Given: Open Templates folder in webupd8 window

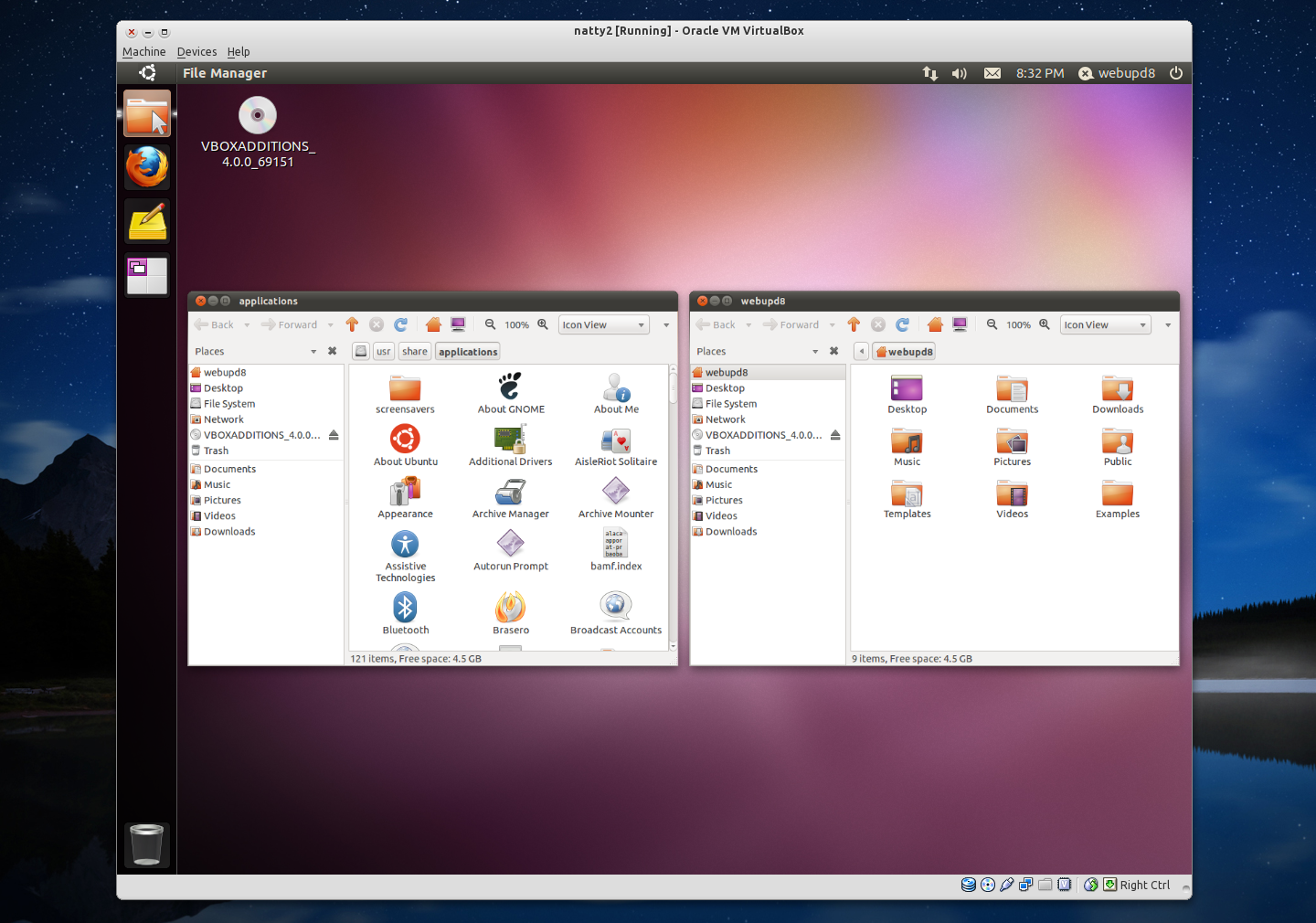Looking at the screenshot, I should point(907,498).
